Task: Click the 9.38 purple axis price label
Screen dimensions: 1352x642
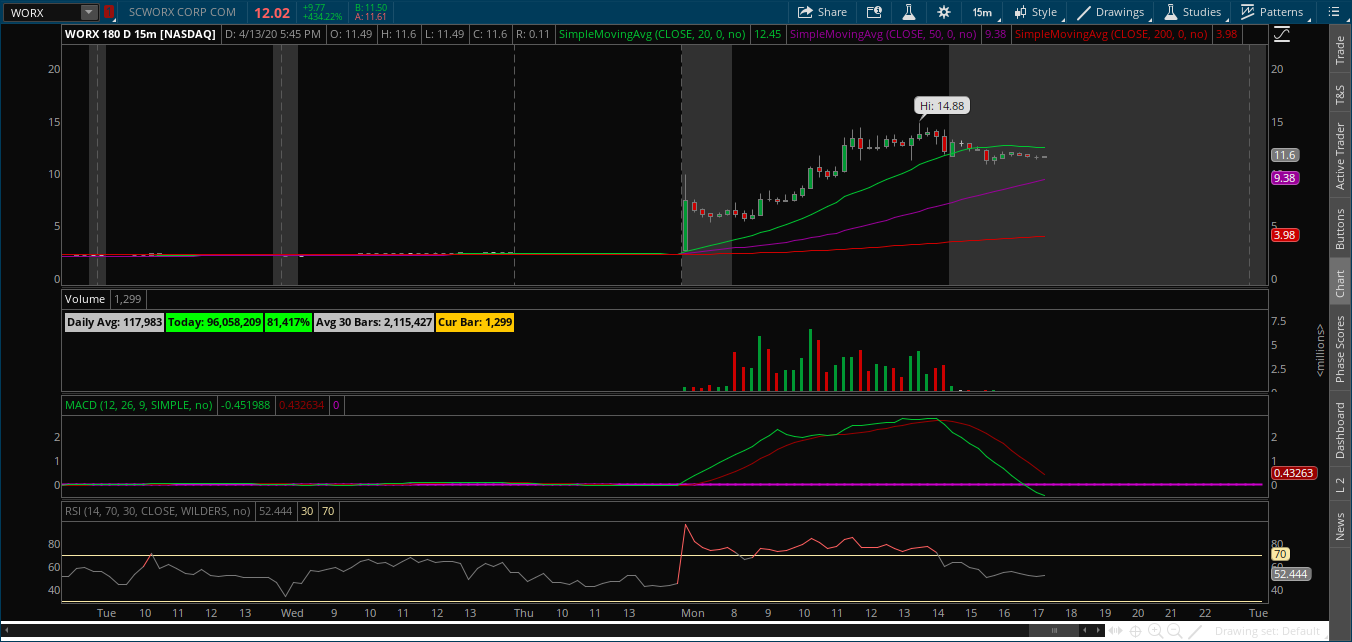Action: point(1284,177)
